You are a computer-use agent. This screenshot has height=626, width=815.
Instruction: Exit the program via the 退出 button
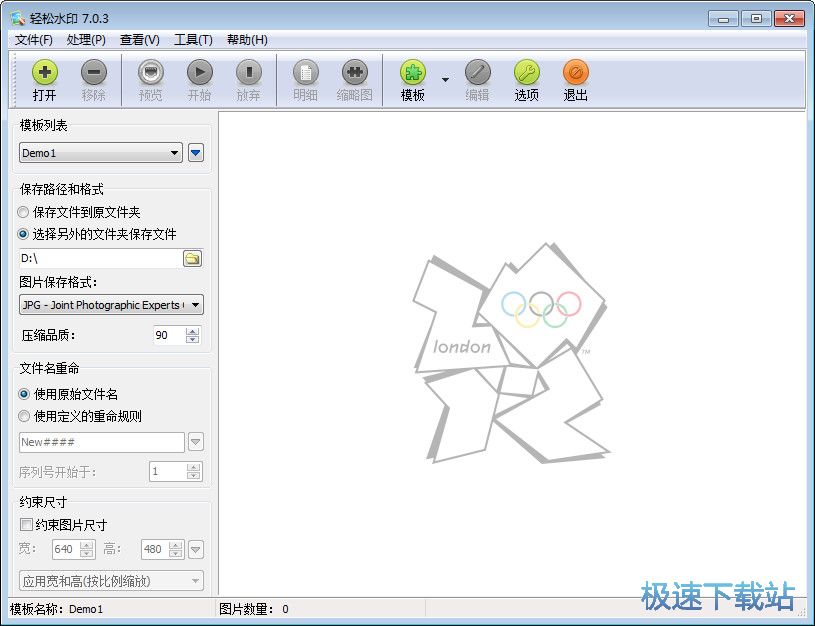(x=575, y=79)
